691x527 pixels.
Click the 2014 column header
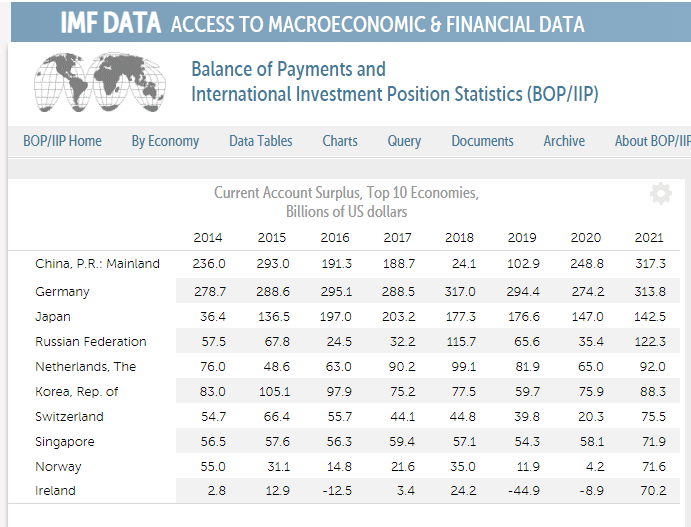pyautogui.click(x=208, y=238)
